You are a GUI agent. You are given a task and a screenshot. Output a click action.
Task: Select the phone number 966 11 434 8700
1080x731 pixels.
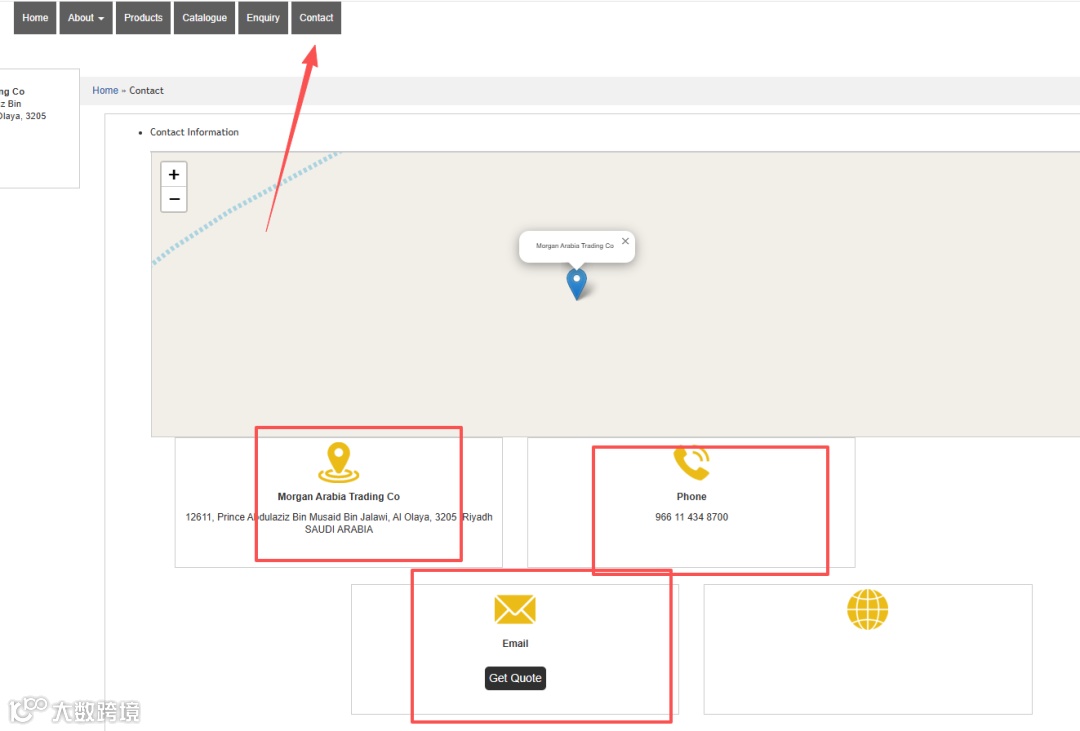click(x=692, y=517)
